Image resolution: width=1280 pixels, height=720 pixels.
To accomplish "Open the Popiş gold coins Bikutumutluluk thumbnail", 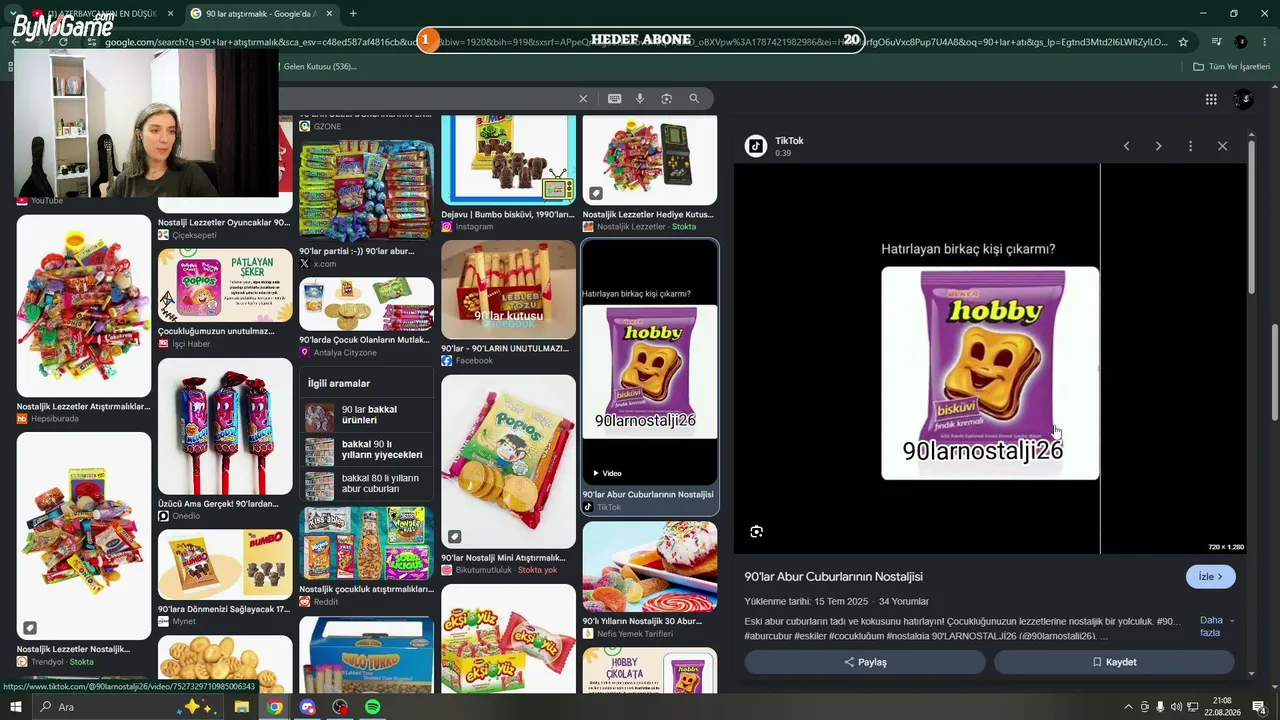I will [508, 462].
